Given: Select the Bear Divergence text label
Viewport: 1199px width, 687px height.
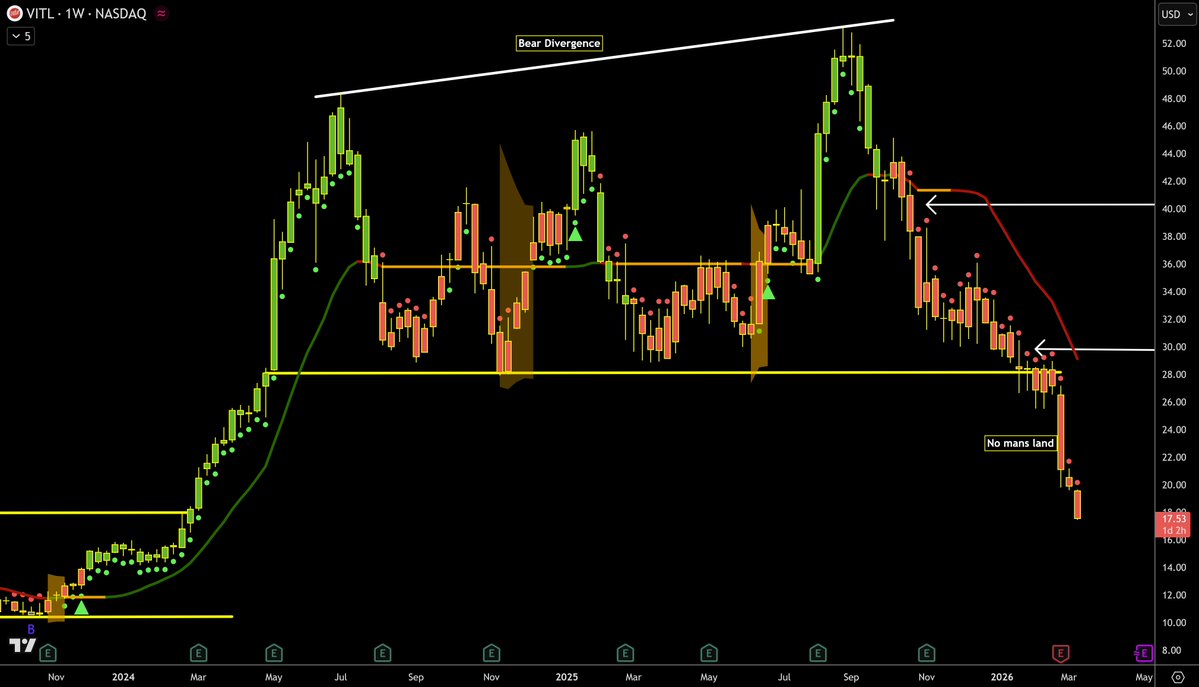Looking at the screenshot, I should pos(559,43).
